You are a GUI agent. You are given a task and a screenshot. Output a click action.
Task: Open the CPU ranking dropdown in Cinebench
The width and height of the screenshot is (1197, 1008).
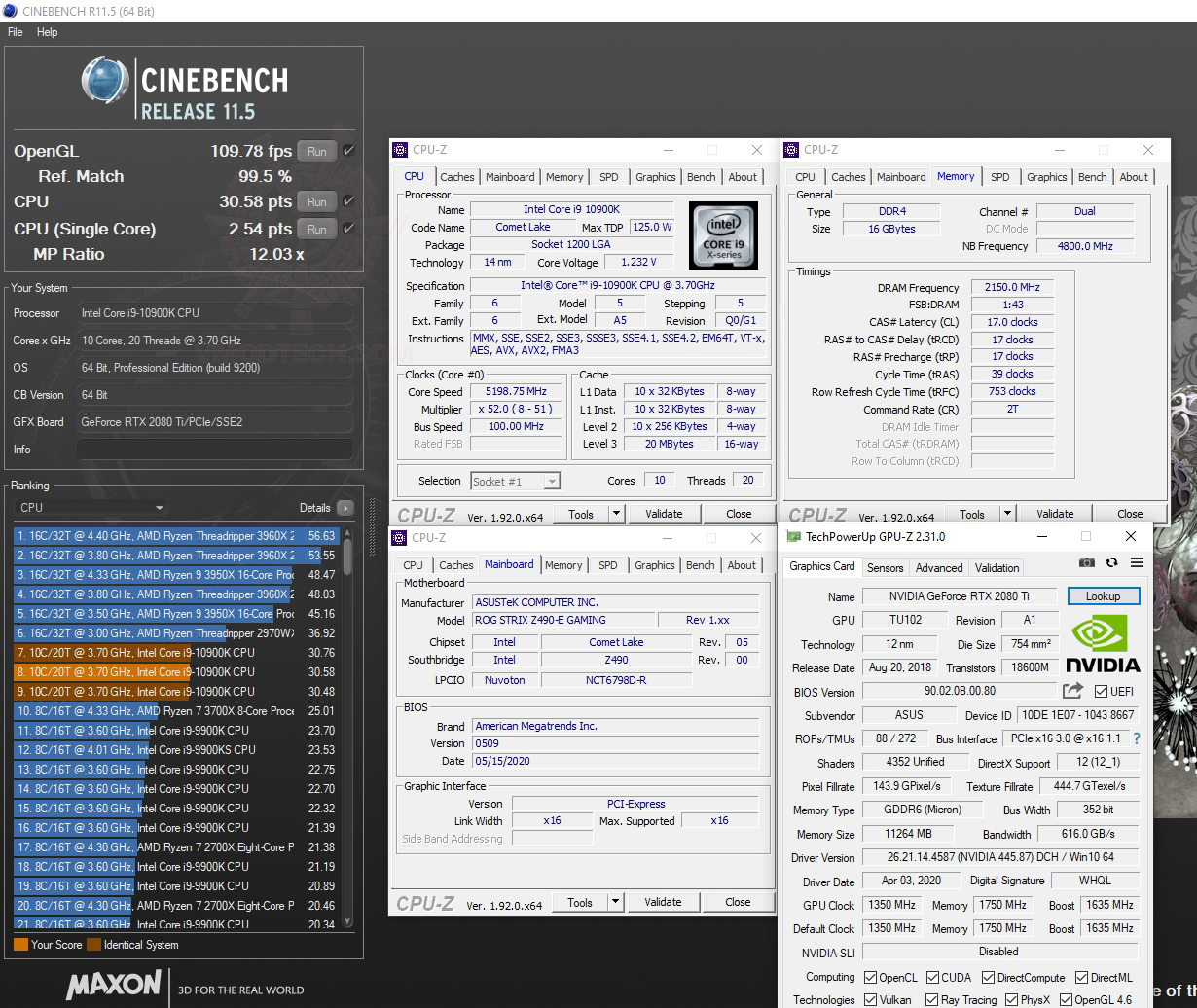point(159,507)
